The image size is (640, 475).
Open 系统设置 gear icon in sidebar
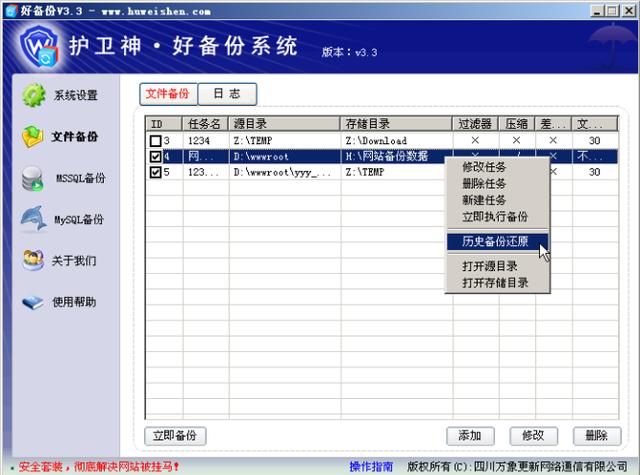(x=33, y=95)
